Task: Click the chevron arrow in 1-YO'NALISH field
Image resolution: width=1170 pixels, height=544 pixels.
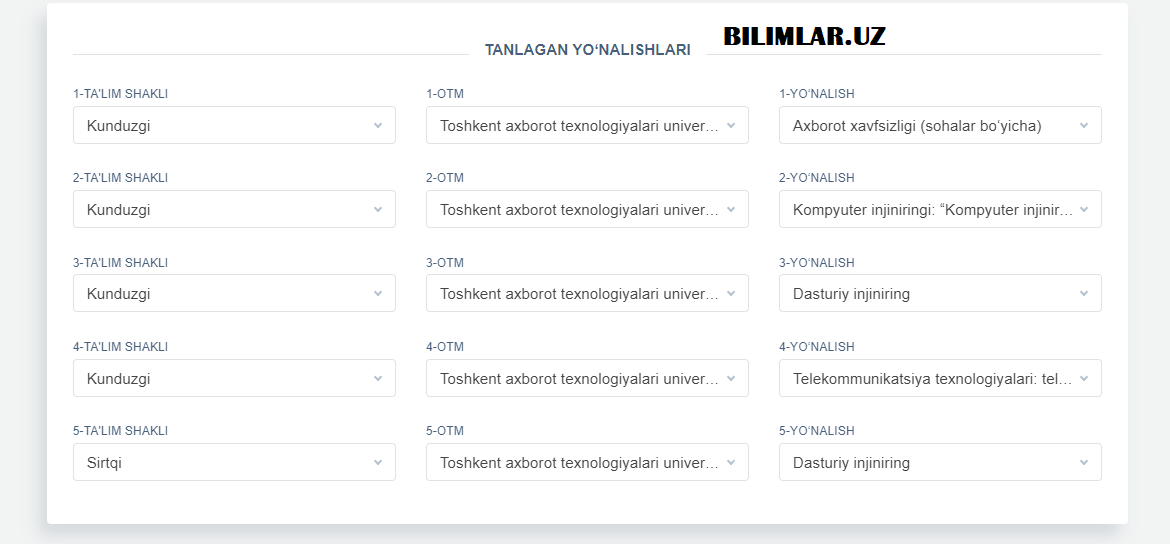Action: coord(1084,126)
